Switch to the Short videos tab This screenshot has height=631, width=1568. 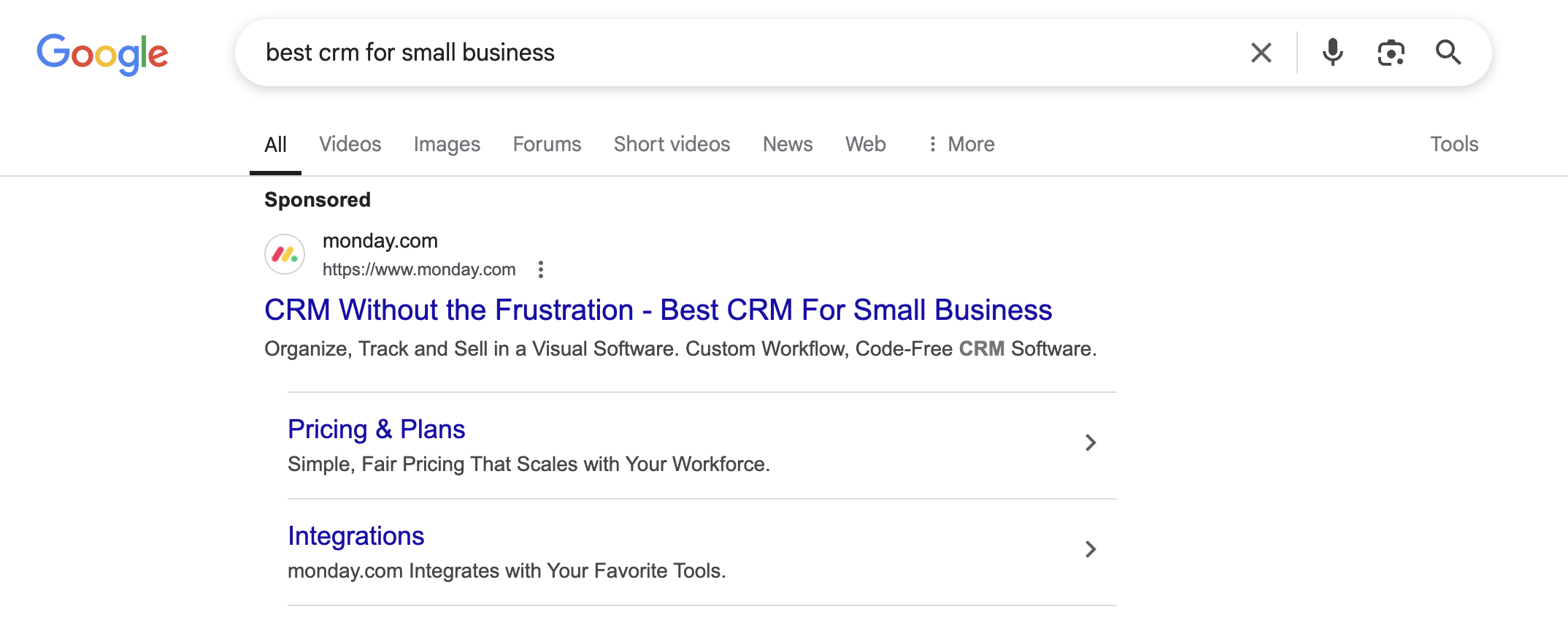[x=672, y=144]
